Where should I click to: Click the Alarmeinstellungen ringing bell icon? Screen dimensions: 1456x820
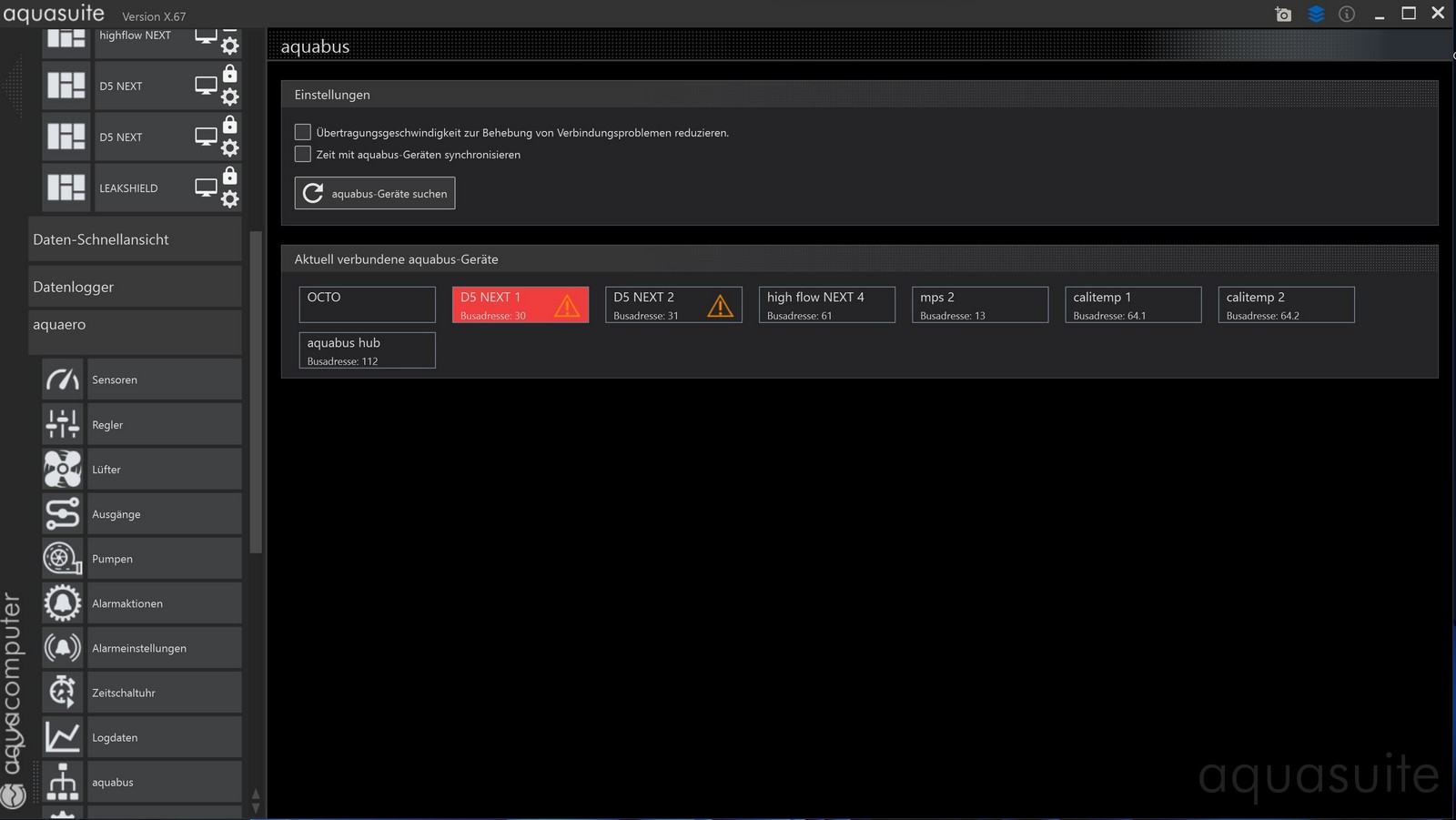63,647
